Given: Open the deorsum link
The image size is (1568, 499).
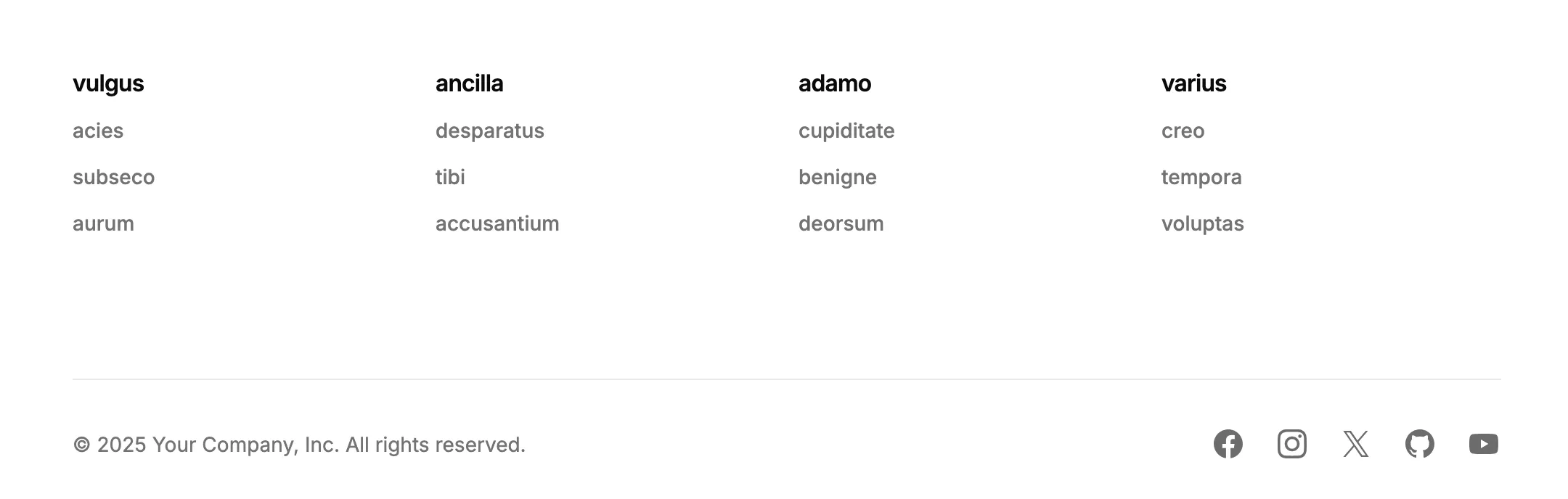Looking at the screenshot, I should point(841,223).
